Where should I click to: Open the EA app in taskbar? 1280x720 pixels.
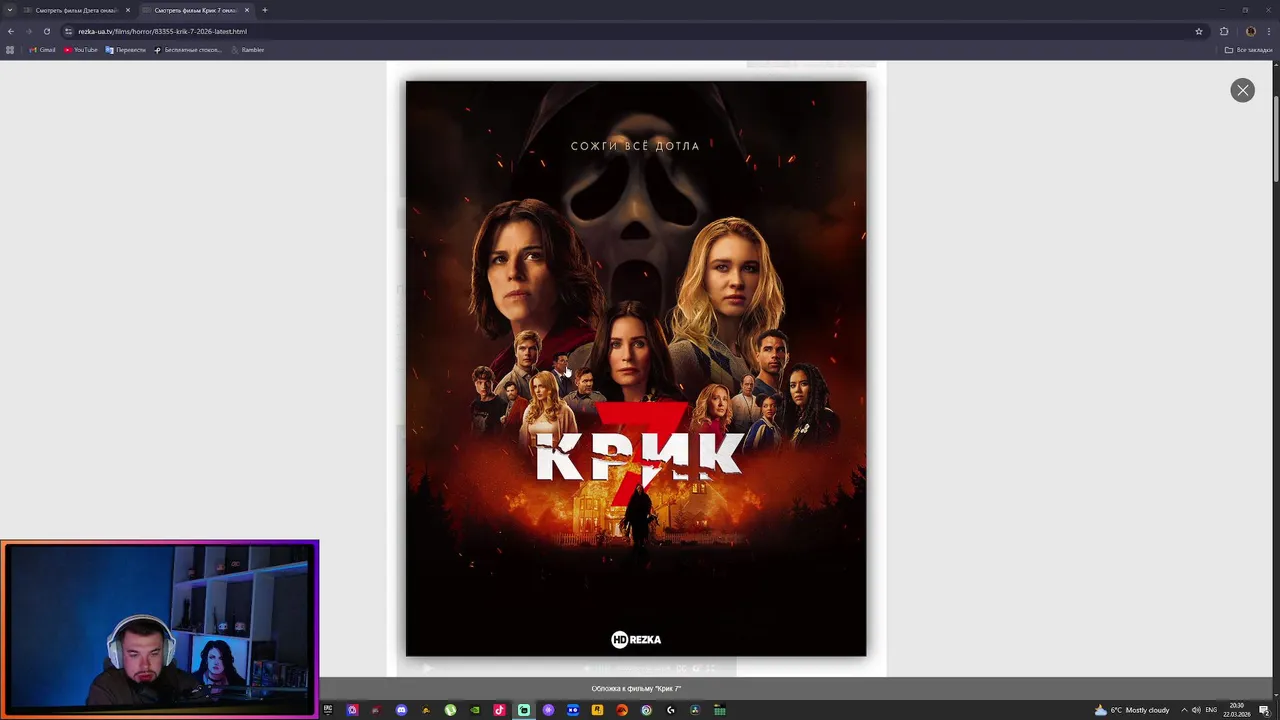coord(622,710)
